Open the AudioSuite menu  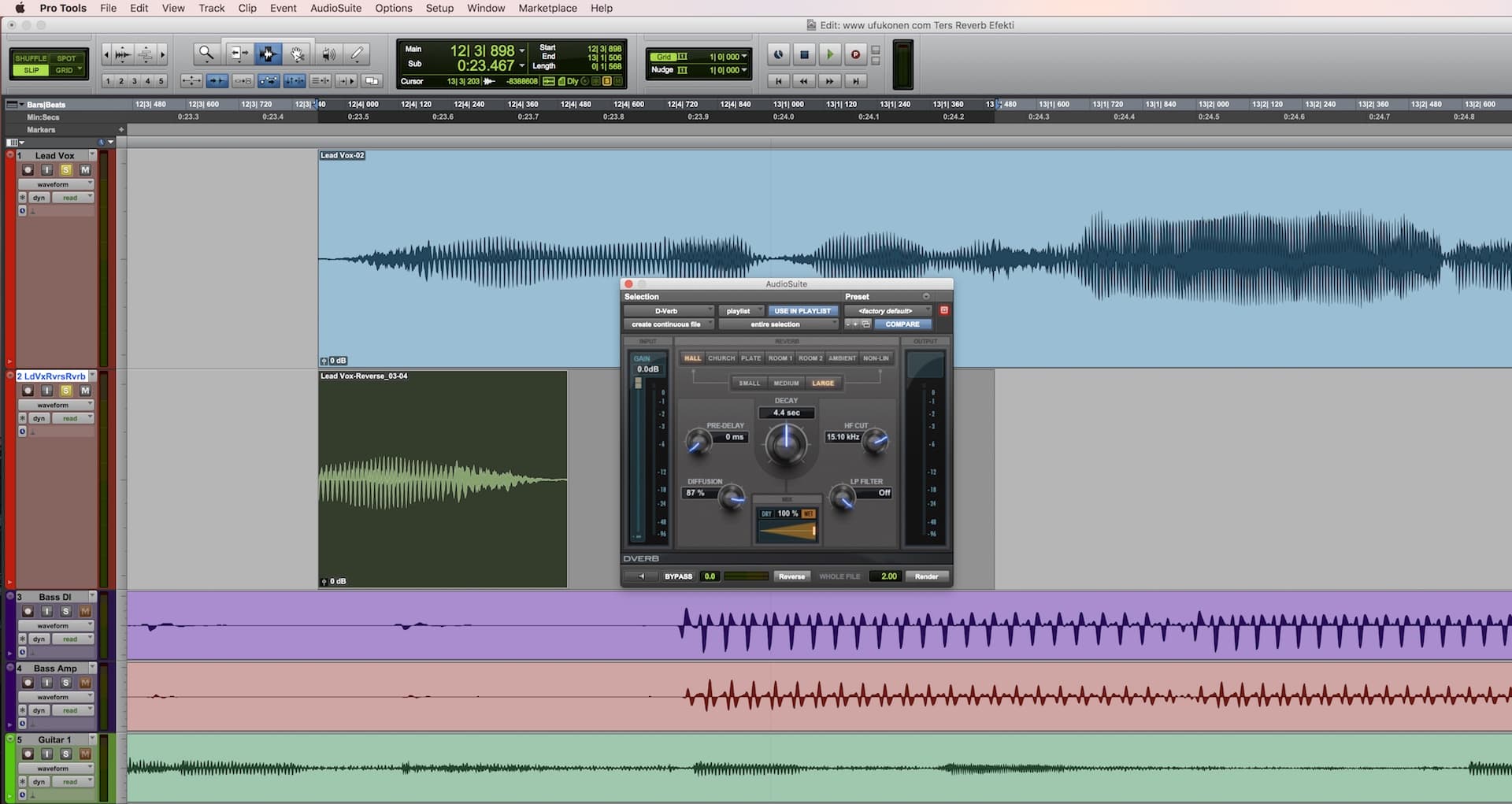point(335,8)
